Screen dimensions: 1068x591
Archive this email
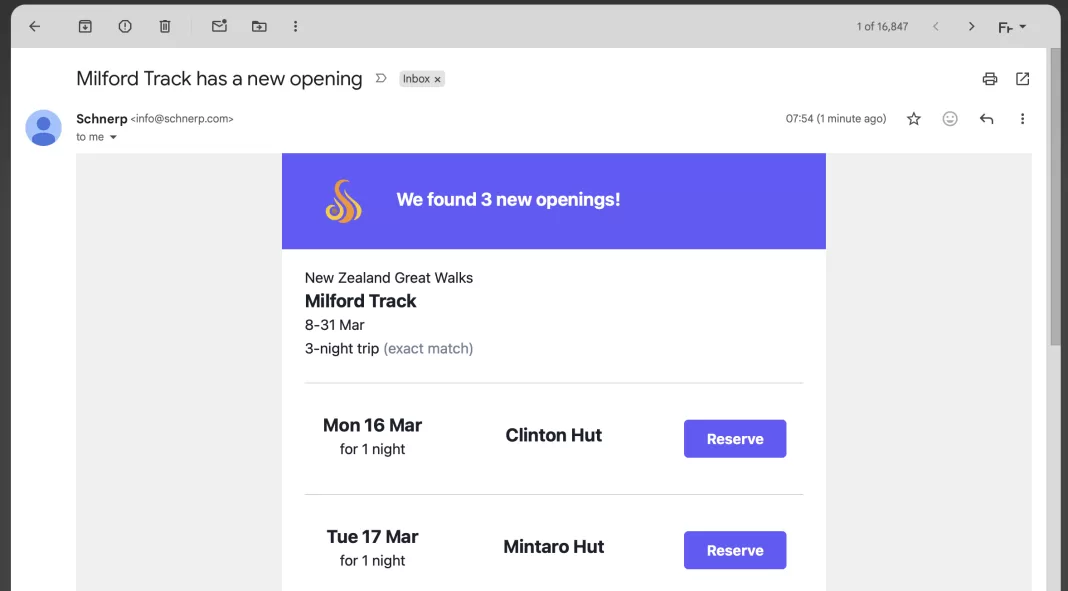[x=85, y=26]
